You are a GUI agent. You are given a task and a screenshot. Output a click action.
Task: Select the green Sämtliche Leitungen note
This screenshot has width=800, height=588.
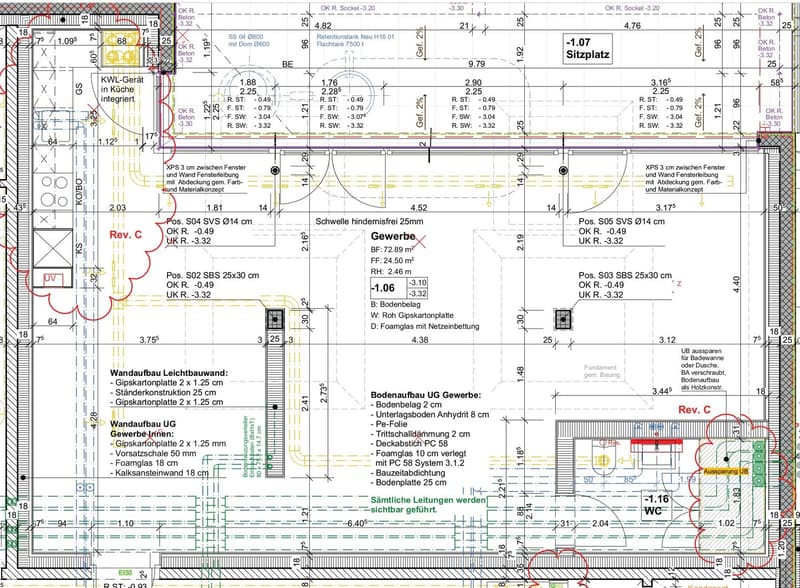pos(428,505)
